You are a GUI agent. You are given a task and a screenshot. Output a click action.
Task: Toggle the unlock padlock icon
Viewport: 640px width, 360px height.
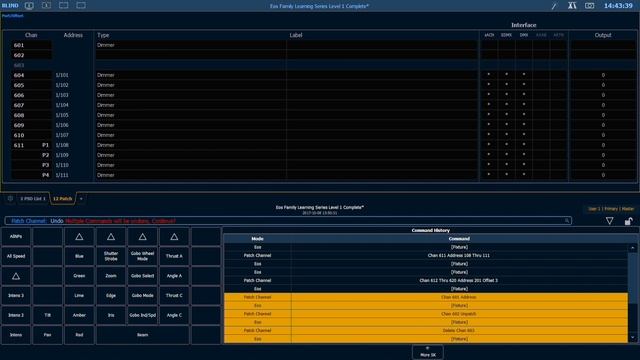click(x=628, y=221)
